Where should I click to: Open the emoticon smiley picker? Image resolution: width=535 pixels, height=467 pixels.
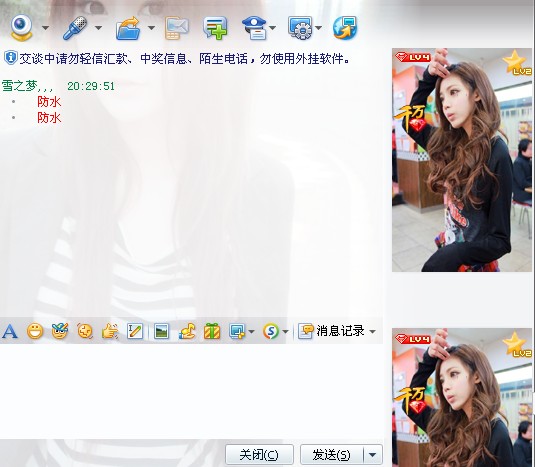click(x=35, y=331)
